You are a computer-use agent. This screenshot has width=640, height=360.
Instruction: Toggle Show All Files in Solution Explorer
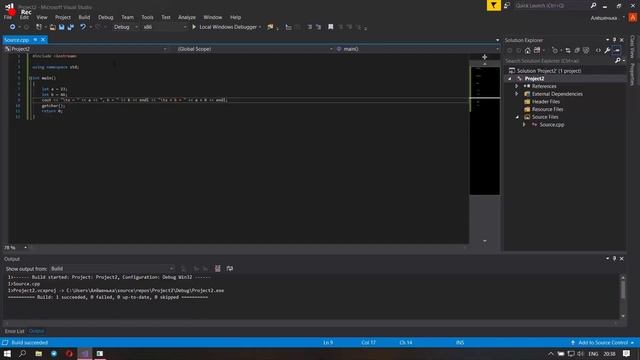click(586, 50)
